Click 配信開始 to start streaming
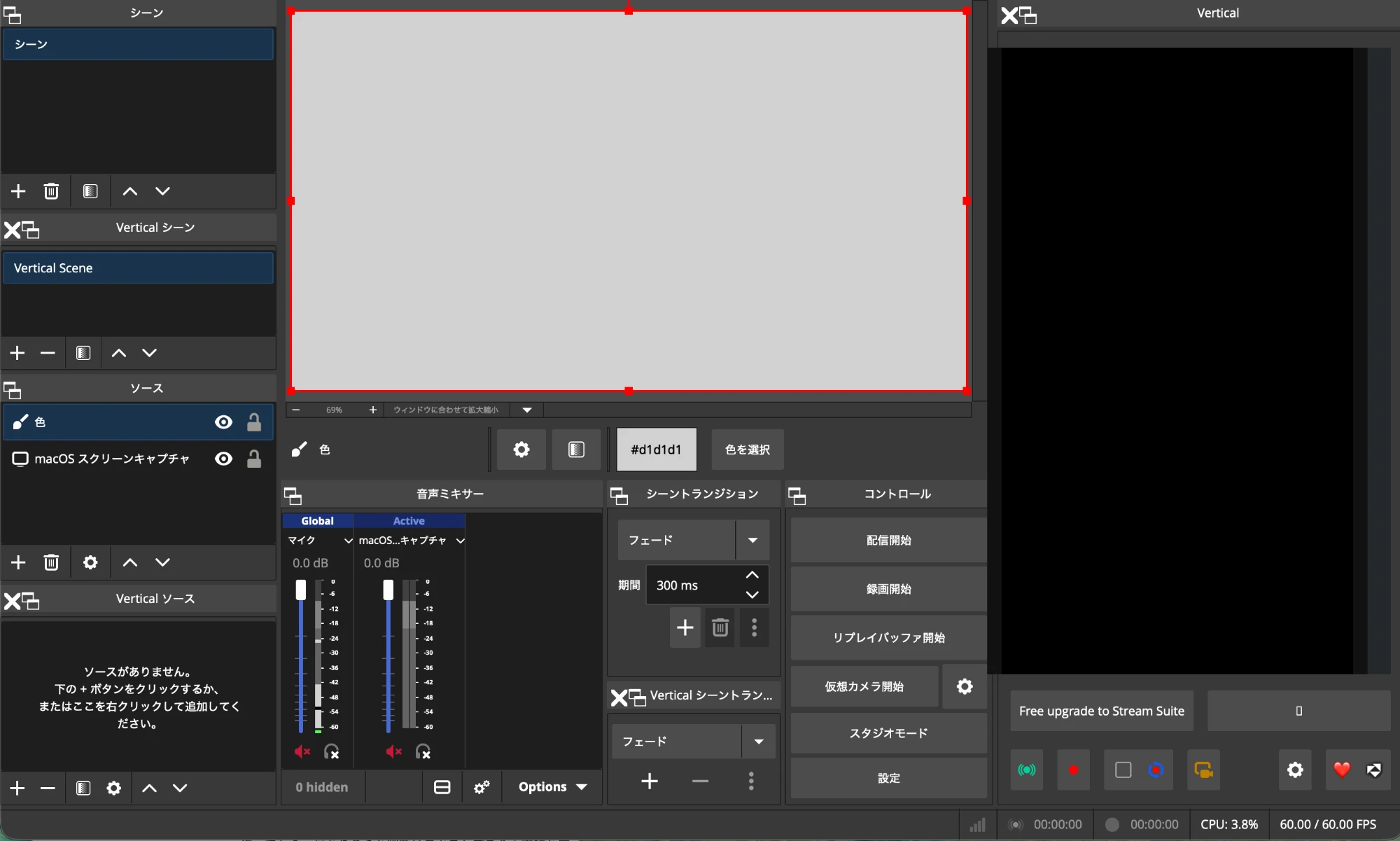This screenshot has width=1400, height=841. 888,540
